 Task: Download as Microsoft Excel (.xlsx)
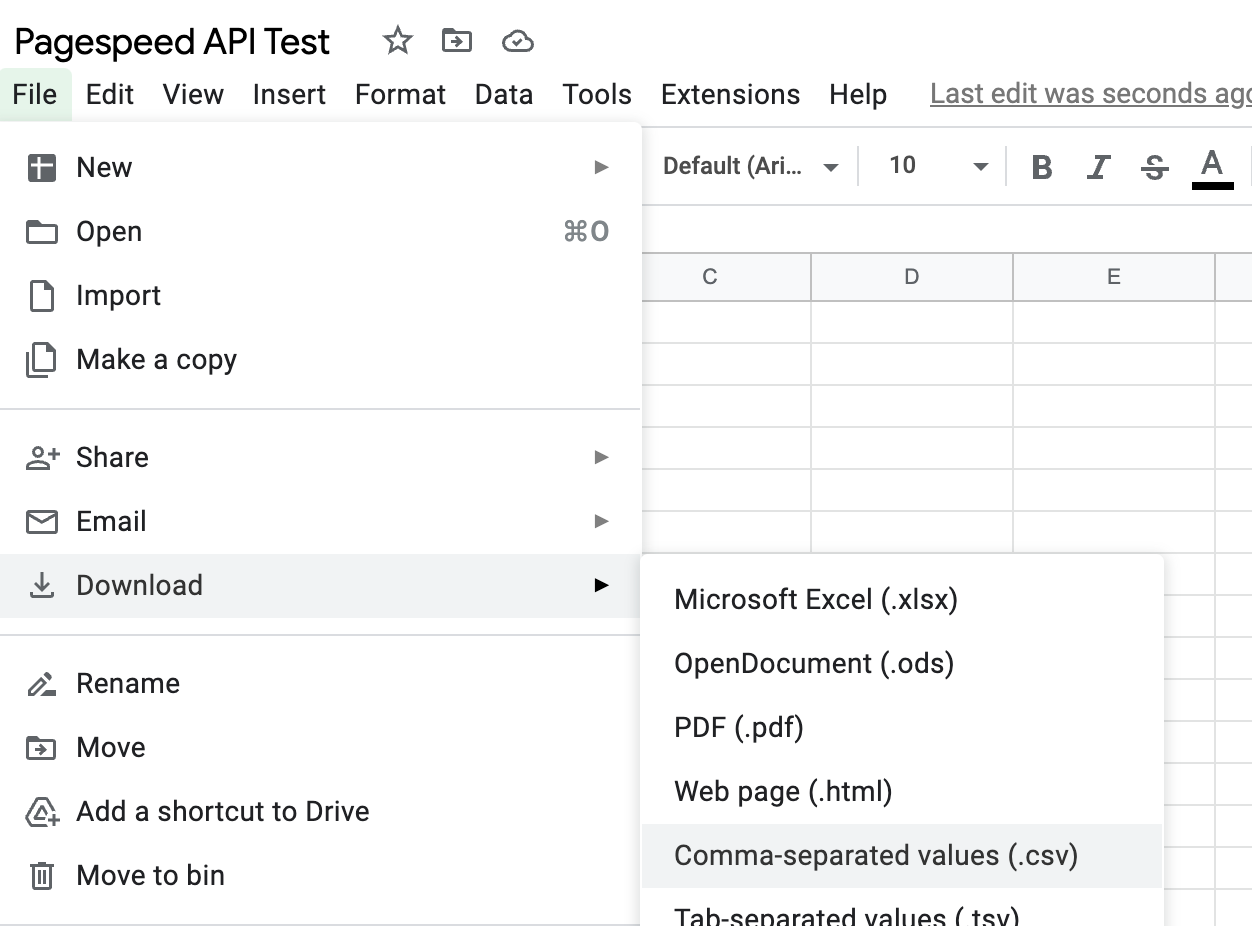click(x=816, y=600)
